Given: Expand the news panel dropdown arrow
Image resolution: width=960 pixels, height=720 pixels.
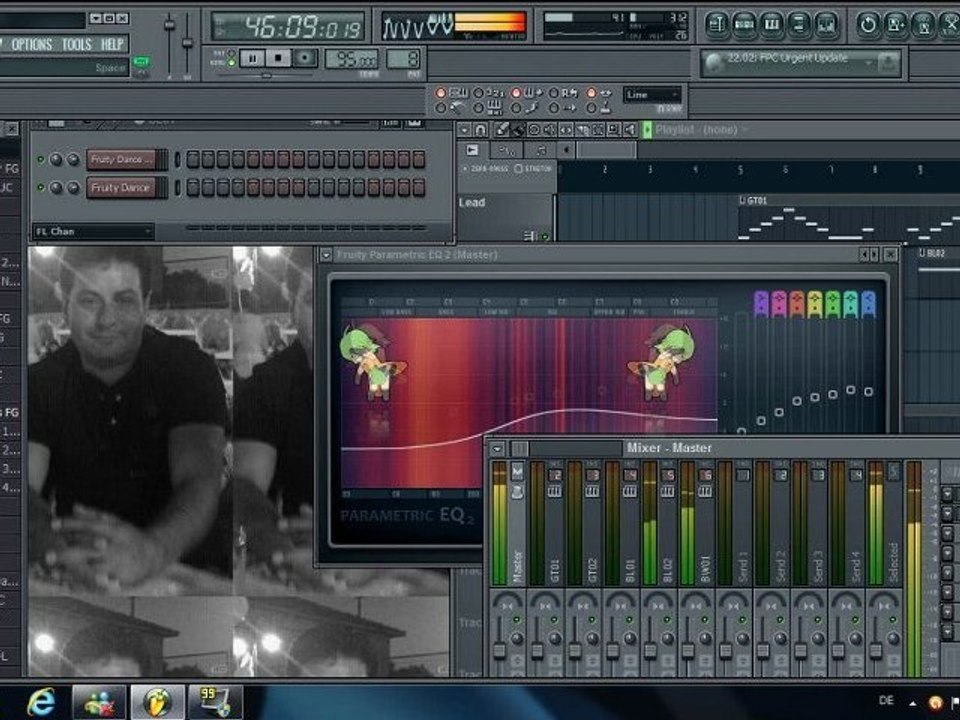Looking at the screenshot, I should 868,63.
